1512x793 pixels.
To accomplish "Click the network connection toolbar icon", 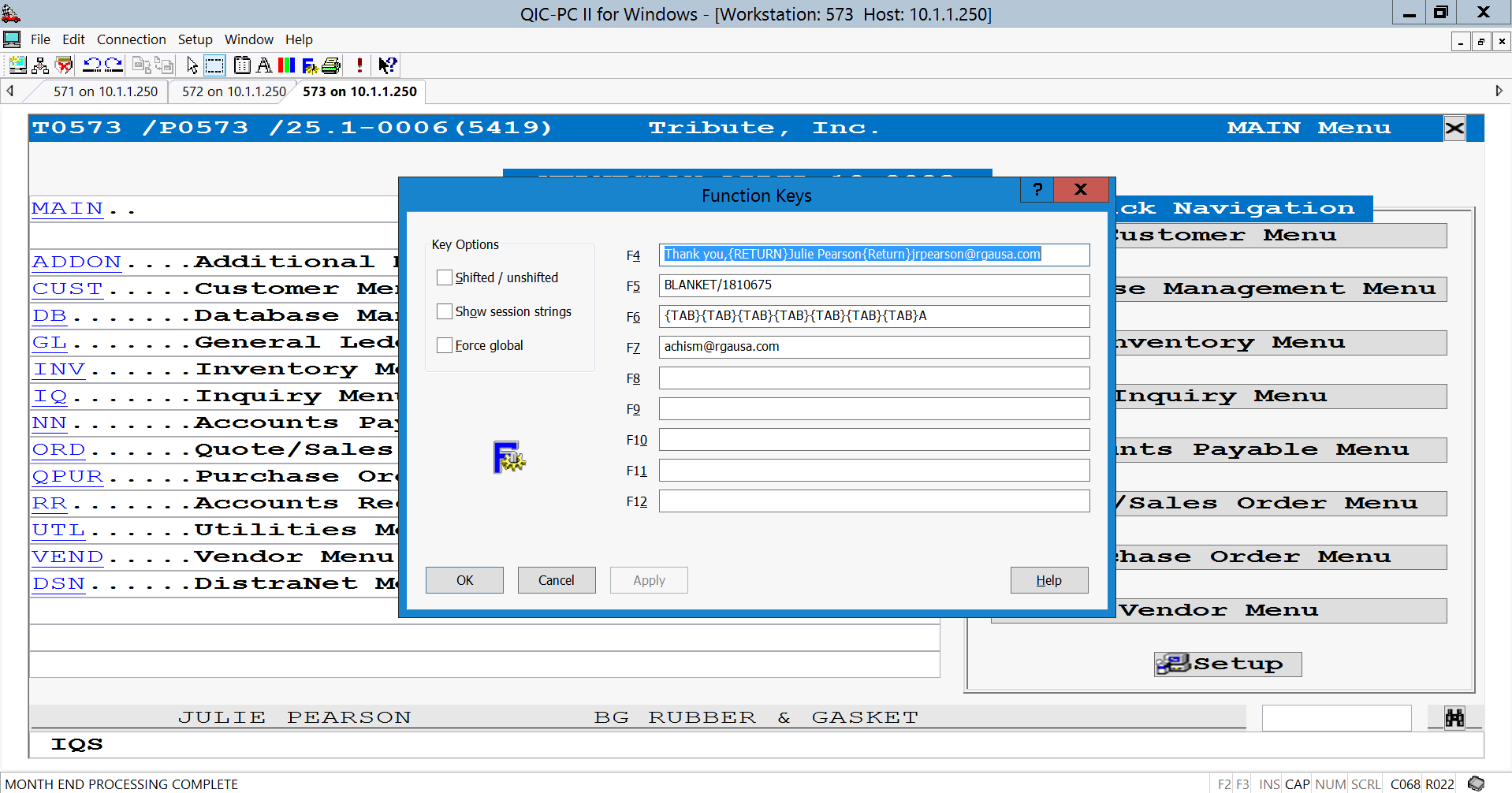I will 40,65.
